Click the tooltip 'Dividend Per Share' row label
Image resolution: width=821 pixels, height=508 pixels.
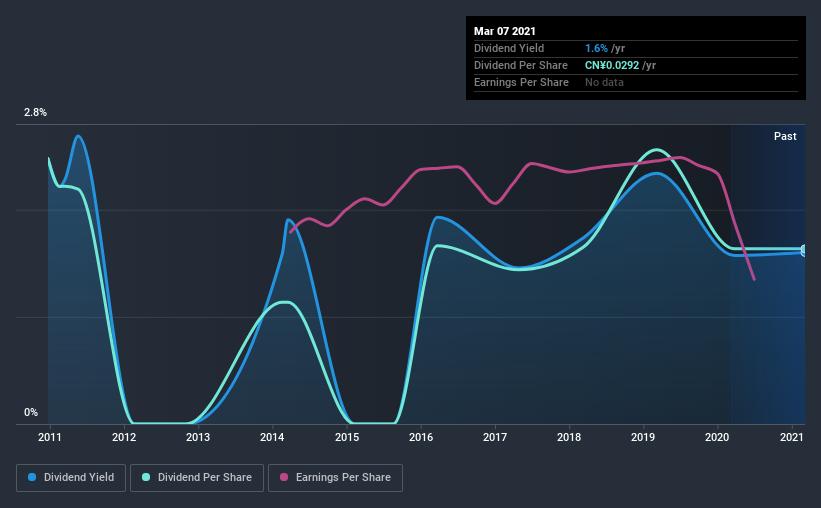521,65
